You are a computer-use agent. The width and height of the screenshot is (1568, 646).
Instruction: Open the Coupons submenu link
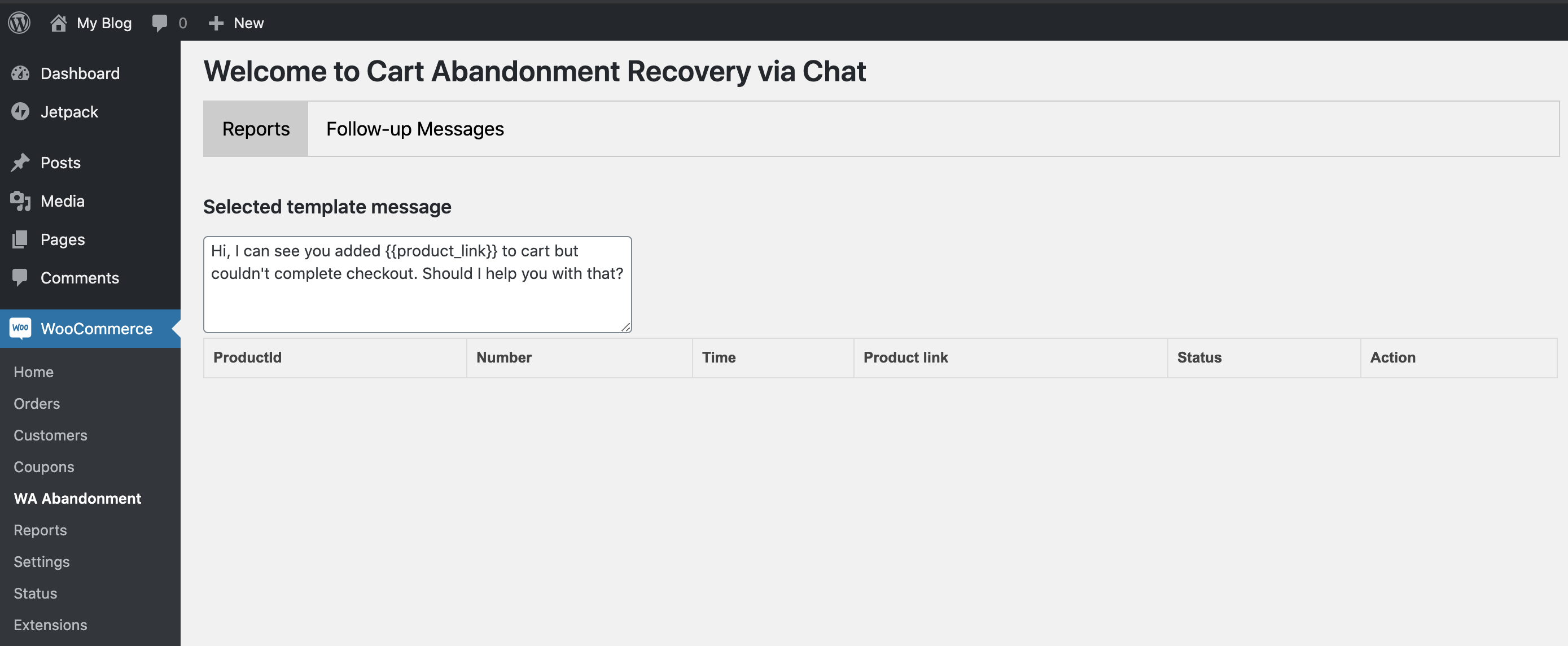click(x=44, y=466)
